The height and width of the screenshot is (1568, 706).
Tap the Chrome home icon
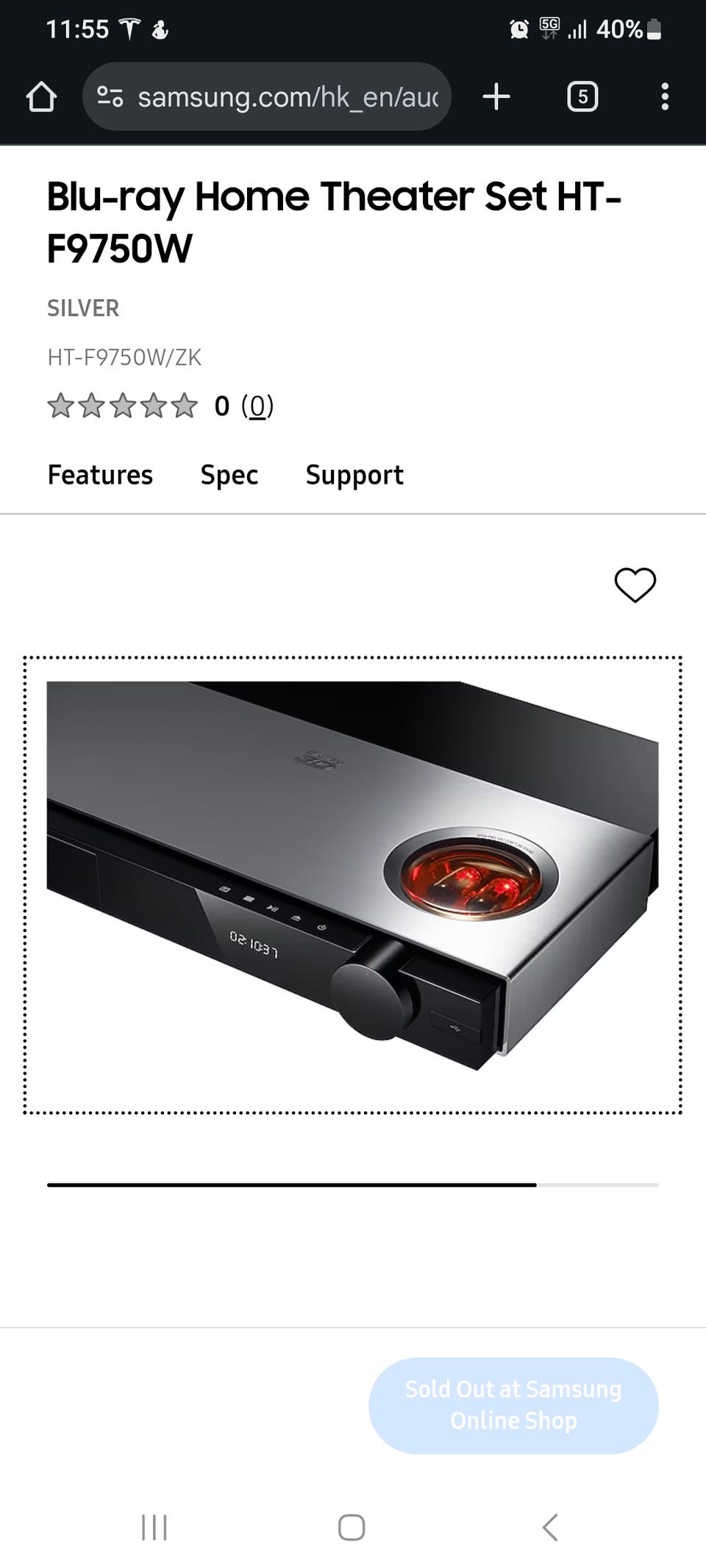41,96
